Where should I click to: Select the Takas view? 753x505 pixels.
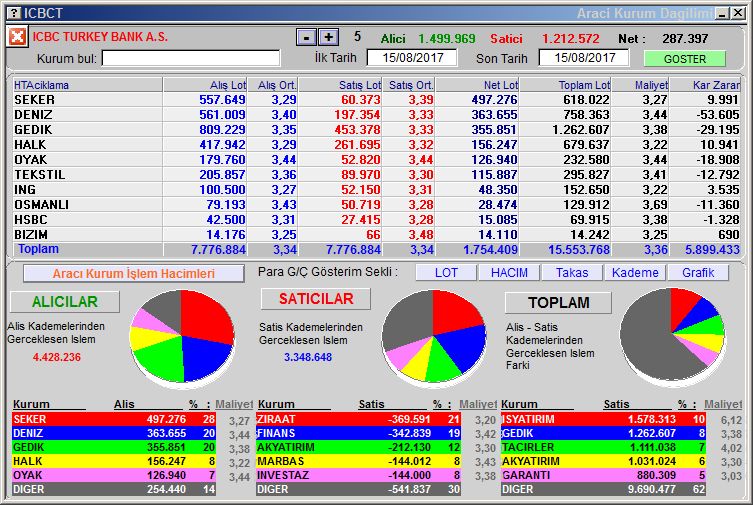click(x=571, y=273)
